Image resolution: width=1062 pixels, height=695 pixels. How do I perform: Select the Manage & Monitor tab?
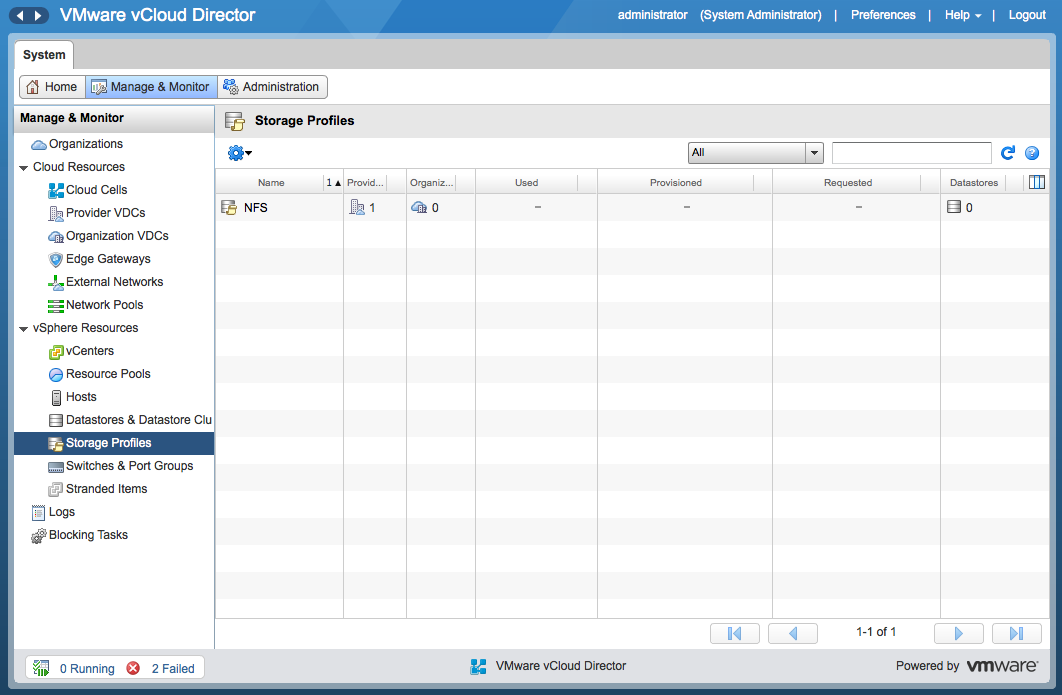pos(151,87)
